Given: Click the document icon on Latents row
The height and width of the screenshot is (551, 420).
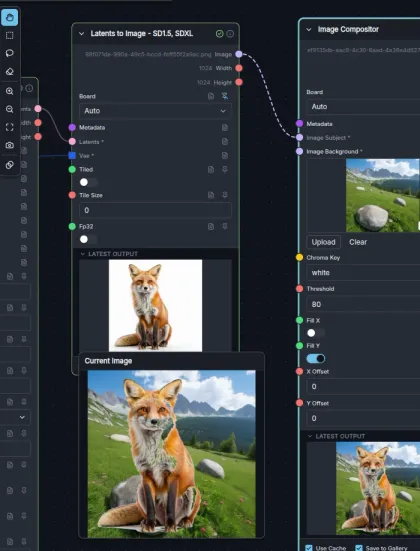Looking at the screenshot, I should click(225, 142).
